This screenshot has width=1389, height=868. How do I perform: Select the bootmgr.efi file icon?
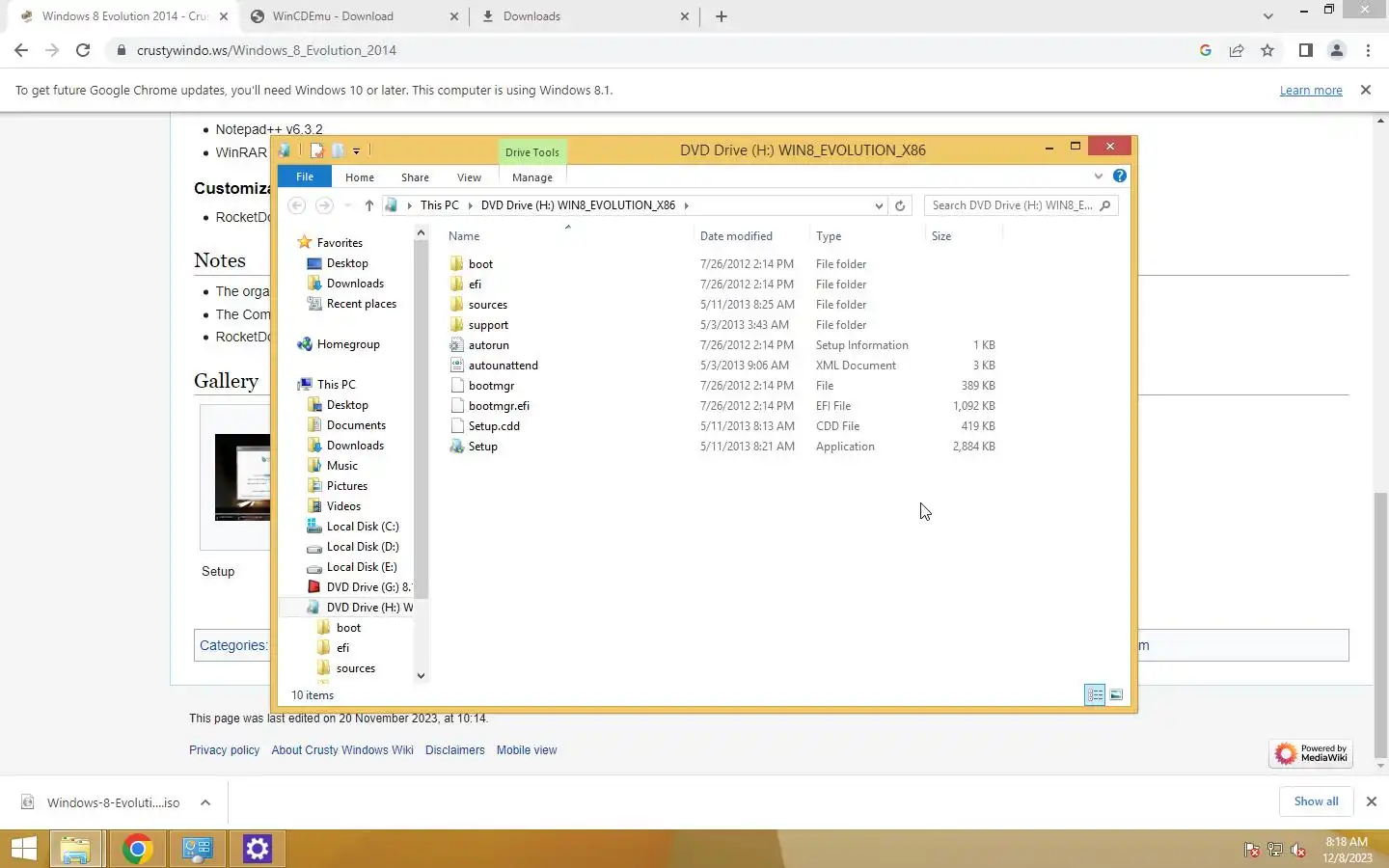pos(457,406)
